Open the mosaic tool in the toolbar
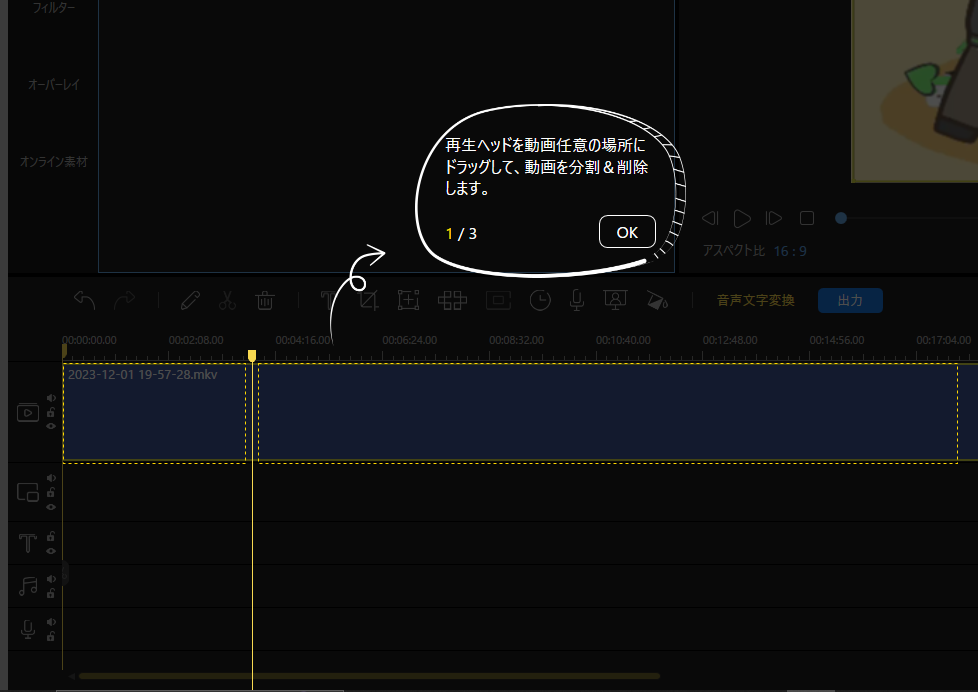The width and height of the screenshot is (978, 692). pyautogui.click(x=452, y=300)
